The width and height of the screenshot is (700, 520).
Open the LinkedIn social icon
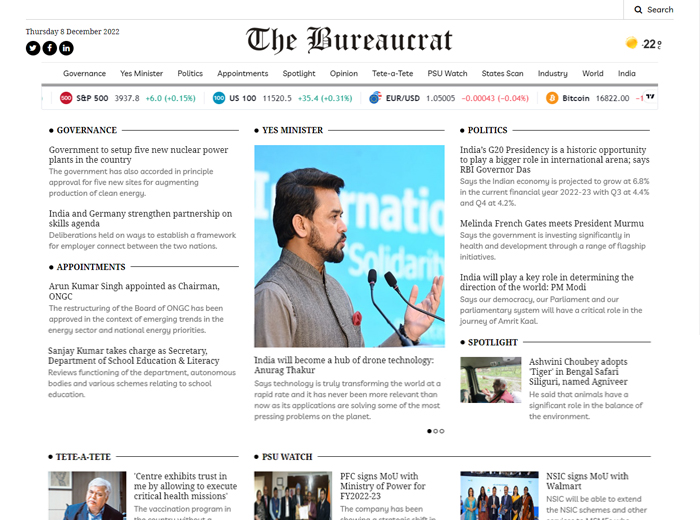coord(66,48)
